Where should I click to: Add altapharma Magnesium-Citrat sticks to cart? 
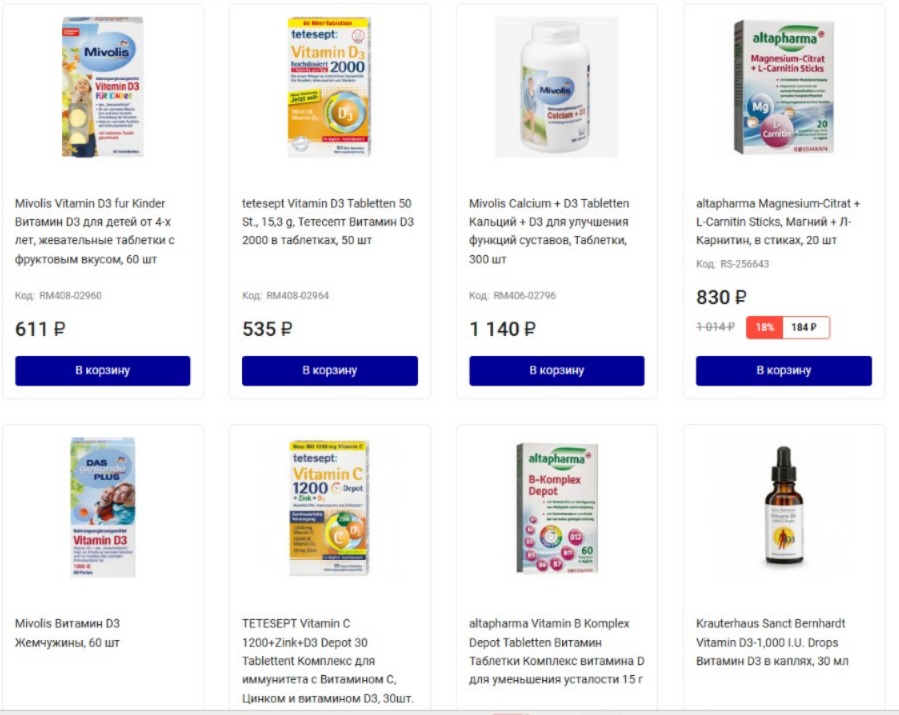click(x=784, y=370)
